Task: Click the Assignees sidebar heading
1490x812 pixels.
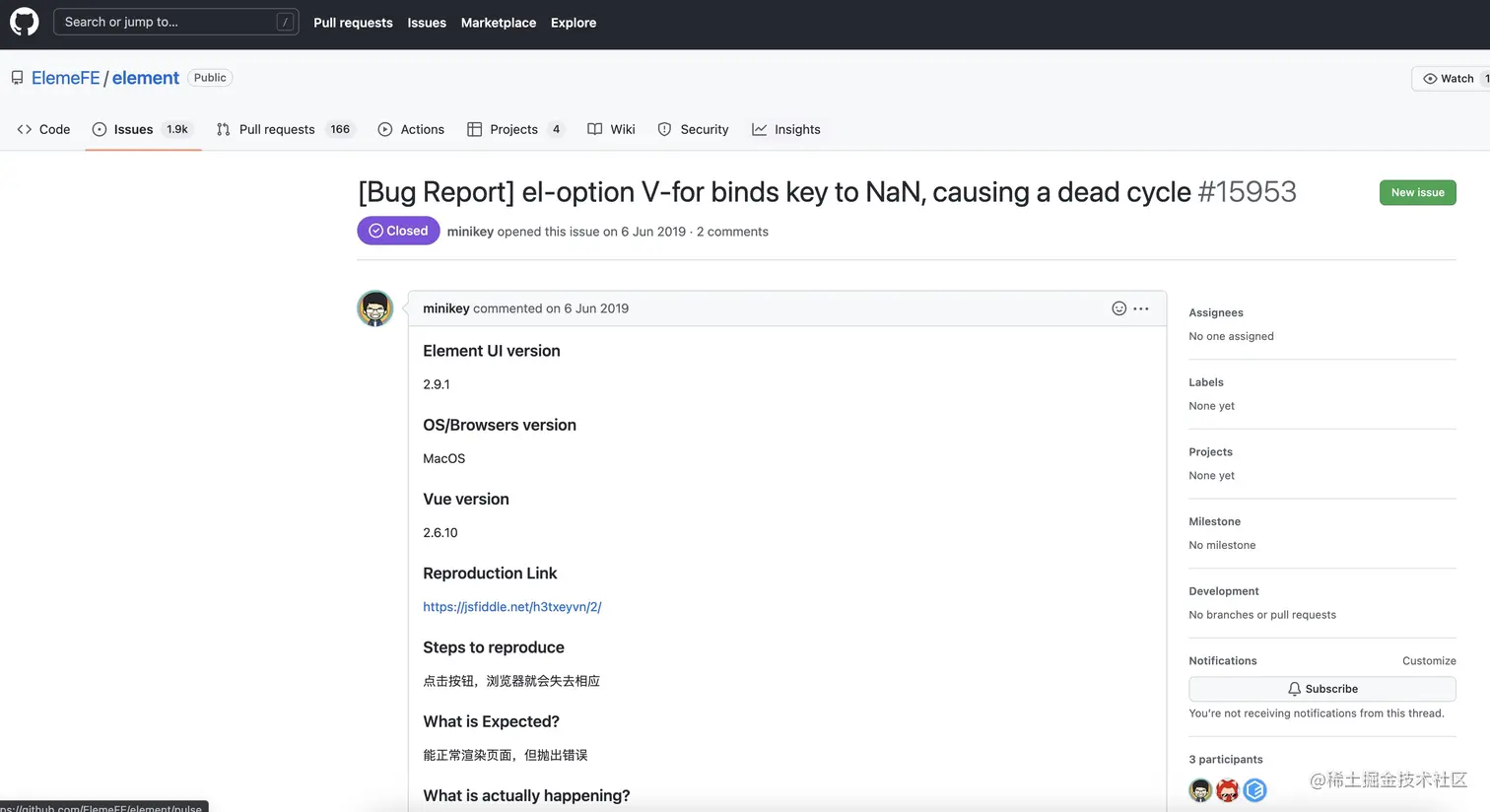Action: tap(1216, 313)
